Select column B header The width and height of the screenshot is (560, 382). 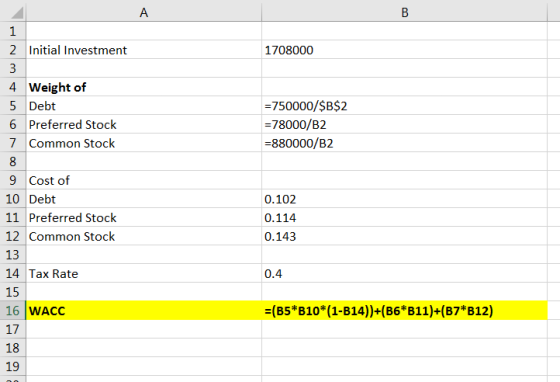point(404,12)
